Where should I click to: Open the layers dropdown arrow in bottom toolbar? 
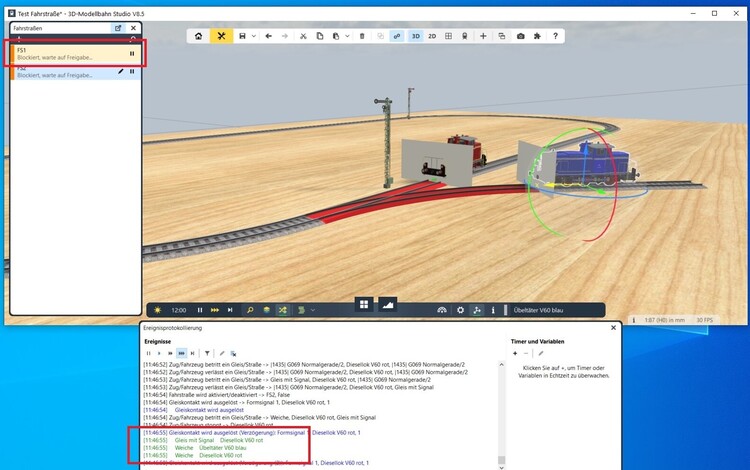314,310
